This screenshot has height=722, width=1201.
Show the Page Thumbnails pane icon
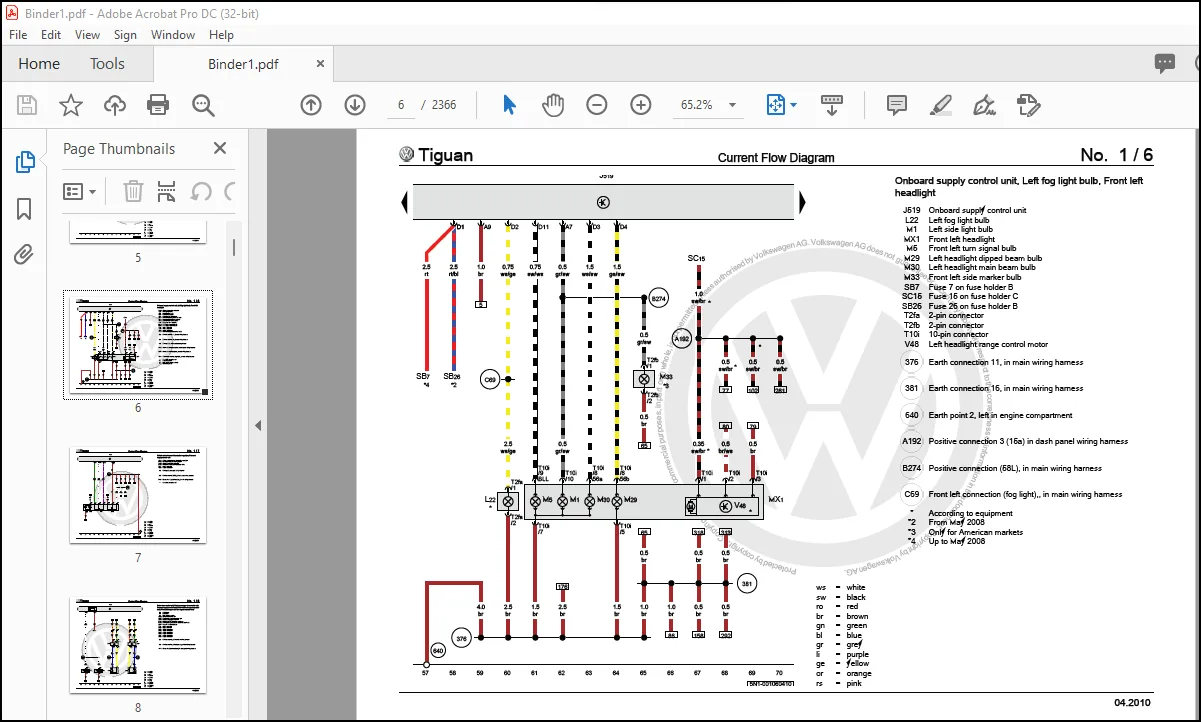[x=25, y=162]
